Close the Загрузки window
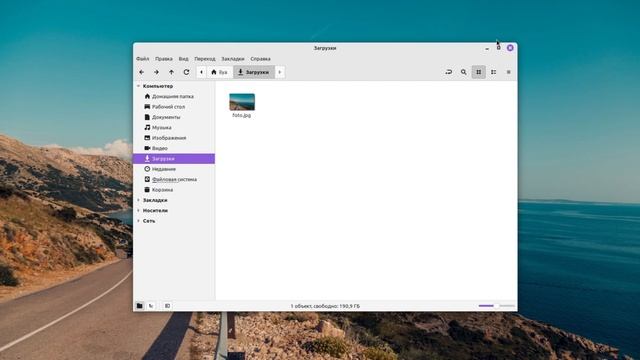The image size is (640, 360). [x=510, y=48]
